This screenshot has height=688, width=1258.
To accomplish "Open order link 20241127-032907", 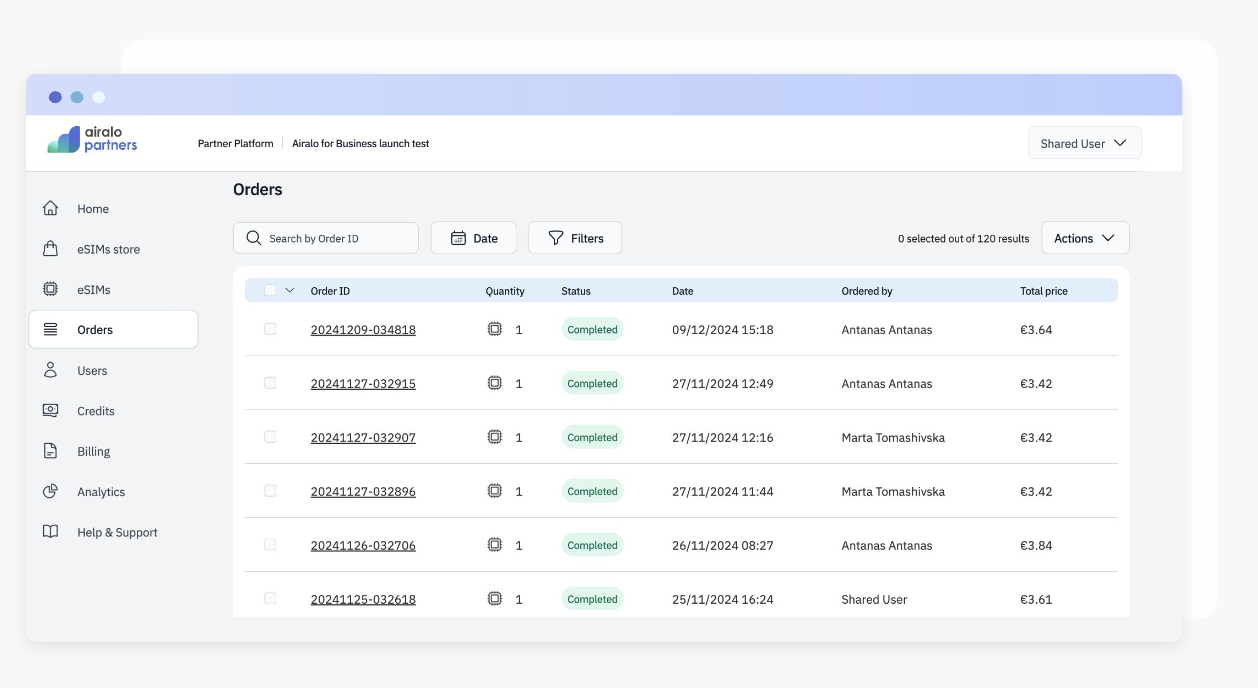I will pos(363,438).
